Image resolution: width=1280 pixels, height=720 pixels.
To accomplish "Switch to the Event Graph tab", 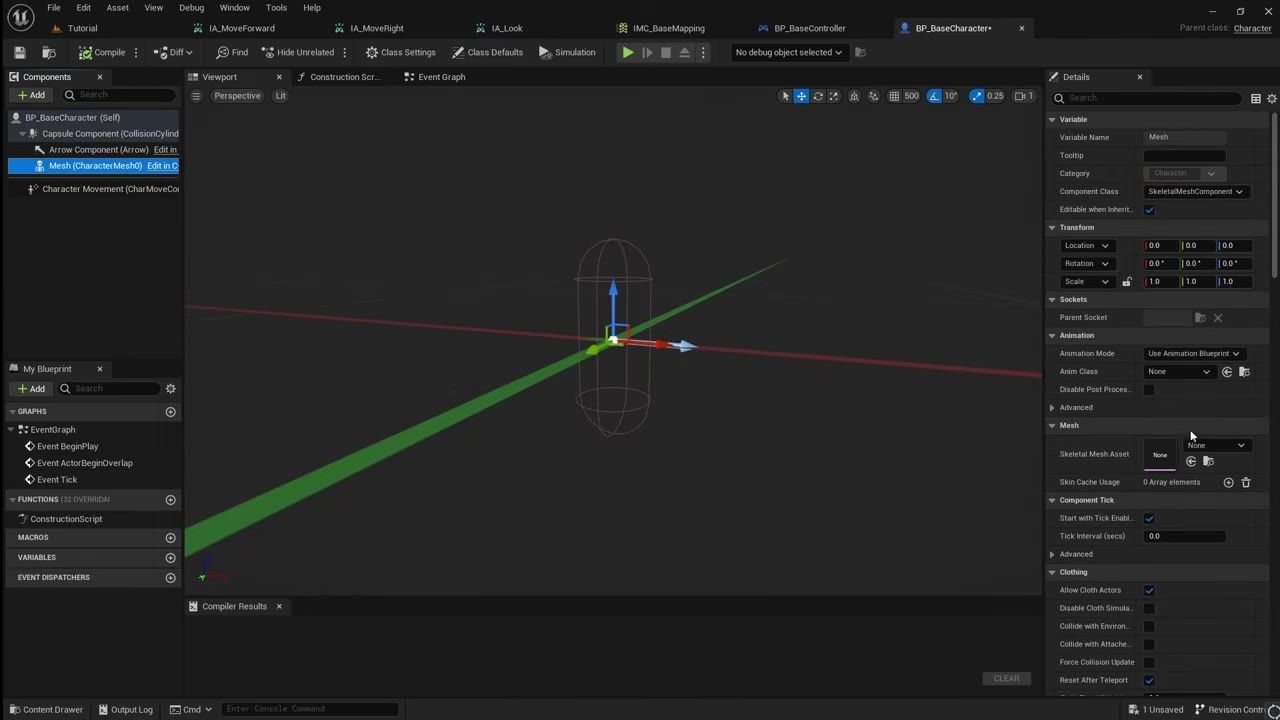I will tap(435, 77).
